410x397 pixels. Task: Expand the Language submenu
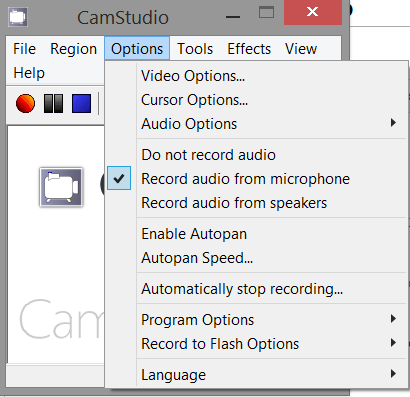[x=257, y=375]
